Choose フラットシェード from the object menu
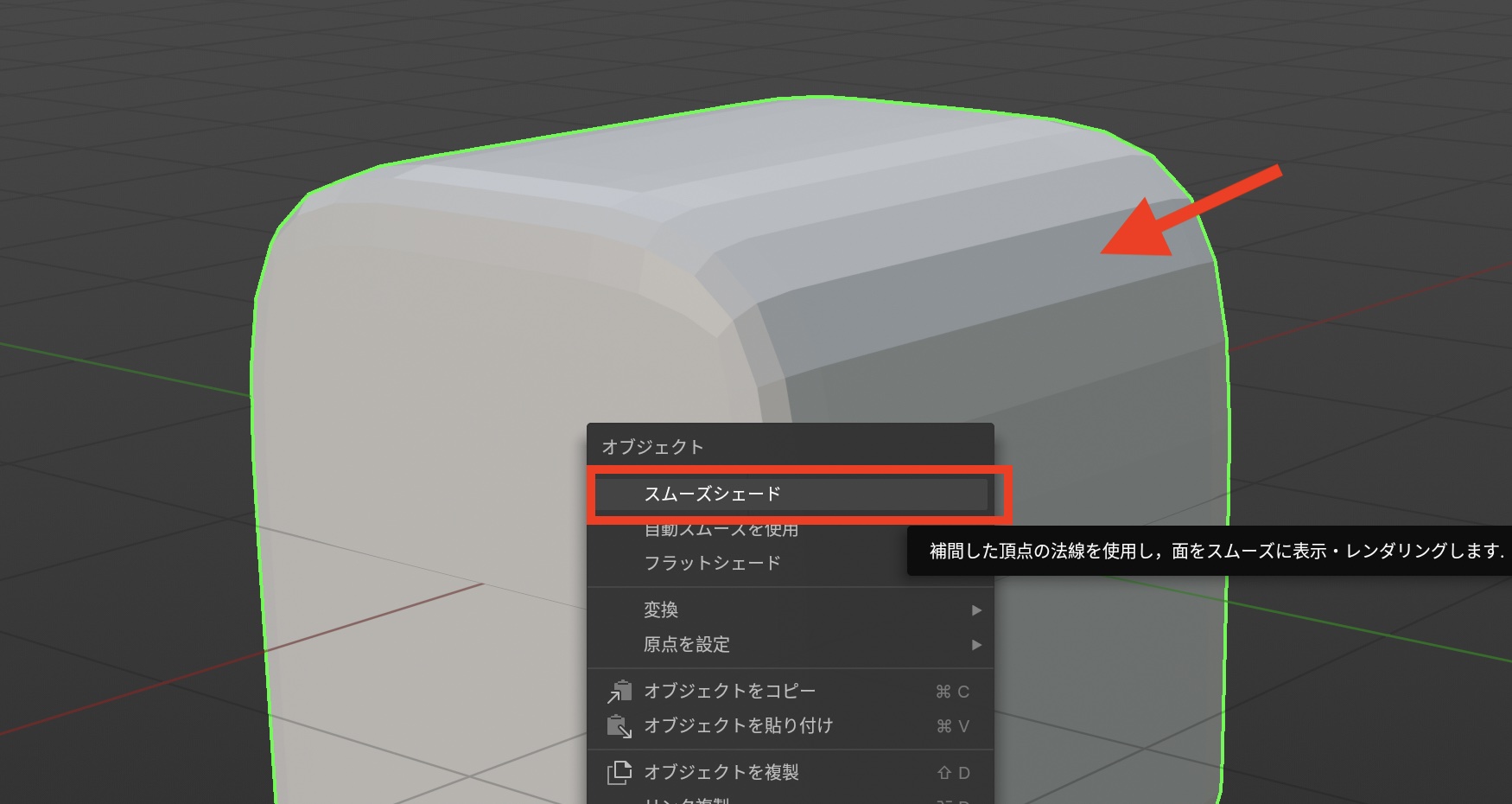 (x=712, y=563)
